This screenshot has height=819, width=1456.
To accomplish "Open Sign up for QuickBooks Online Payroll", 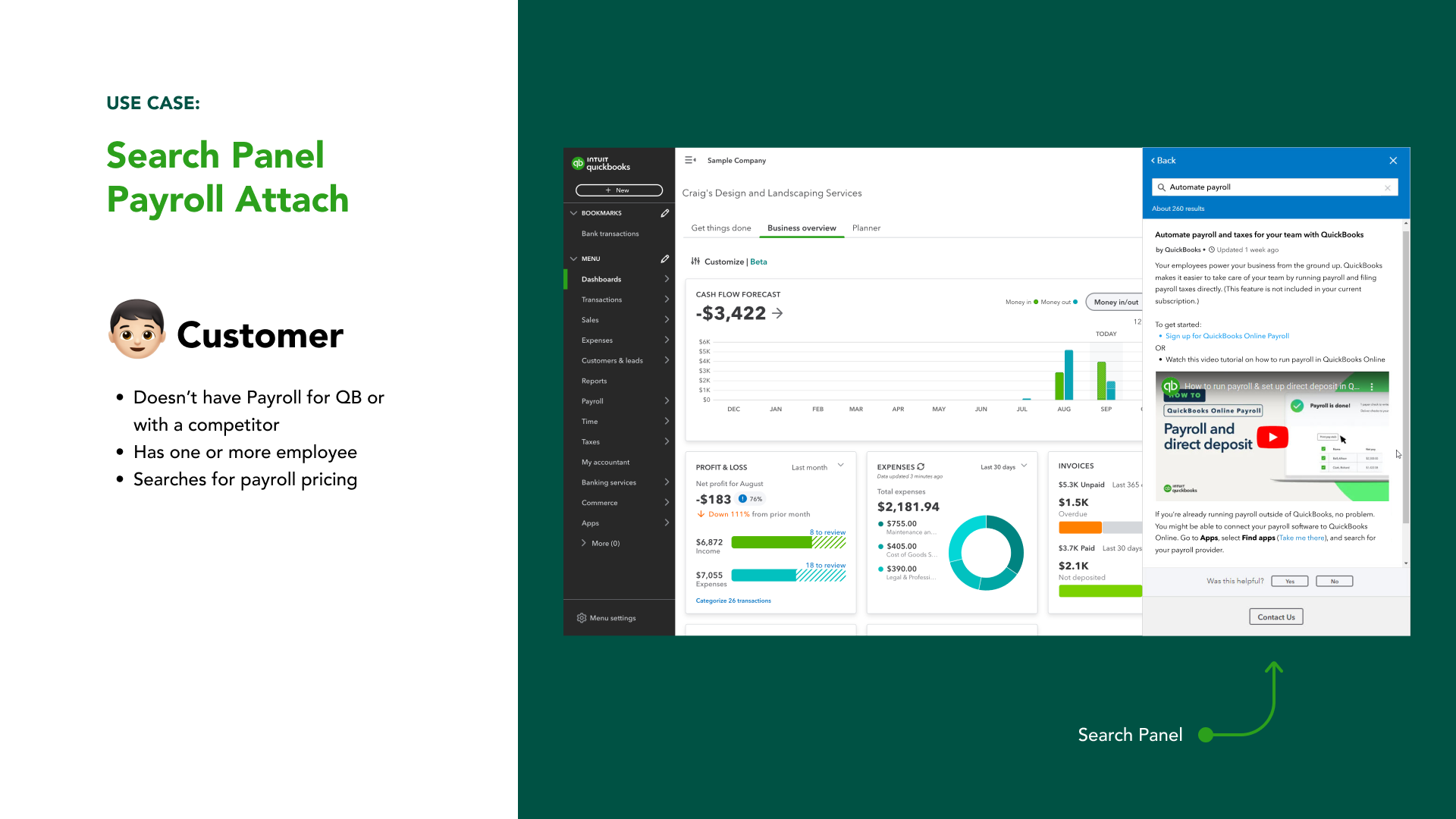I will pos(1227,336).
